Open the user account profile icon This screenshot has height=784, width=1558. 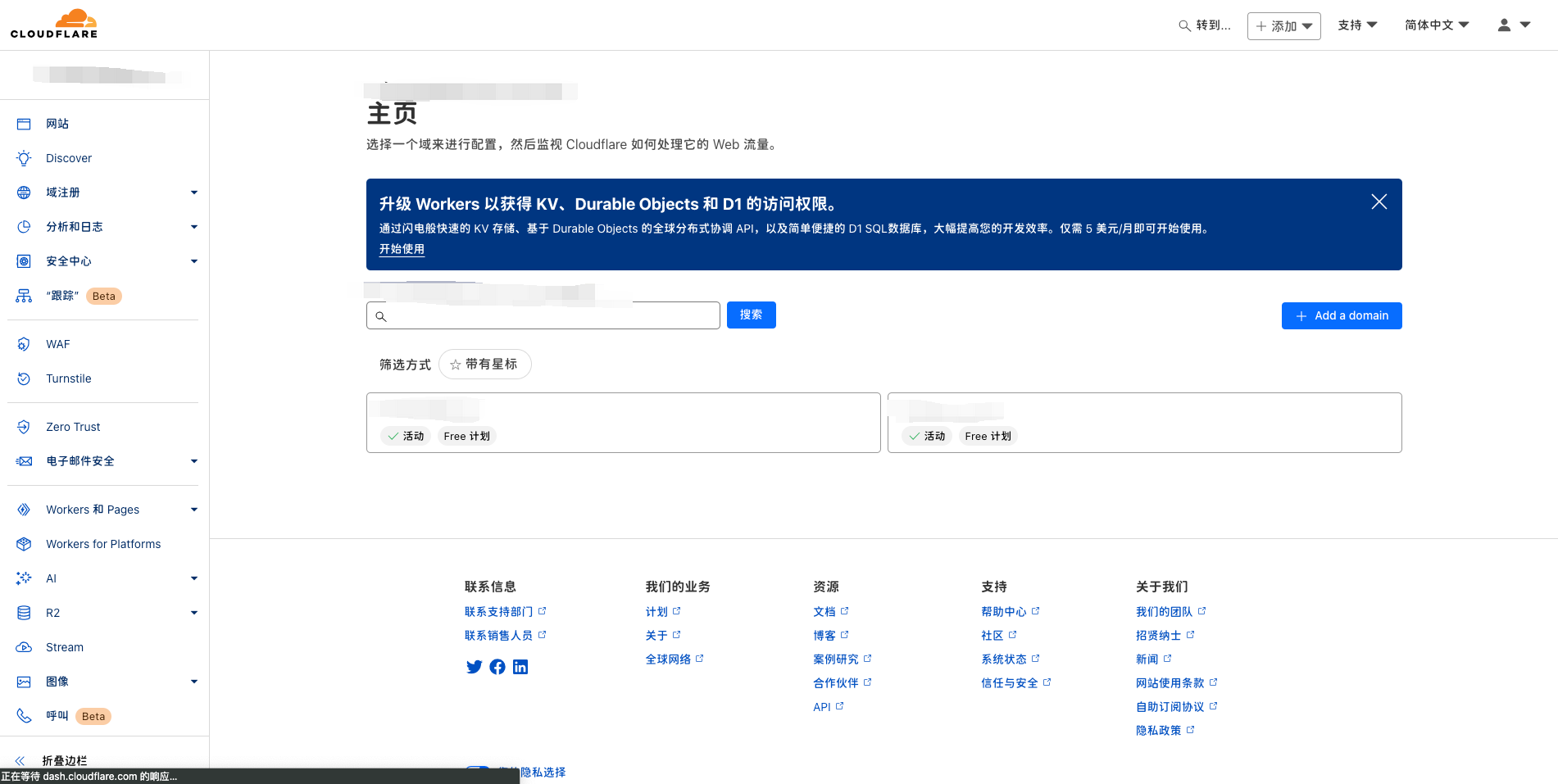pyautogui.click(x=1504, y=25)
